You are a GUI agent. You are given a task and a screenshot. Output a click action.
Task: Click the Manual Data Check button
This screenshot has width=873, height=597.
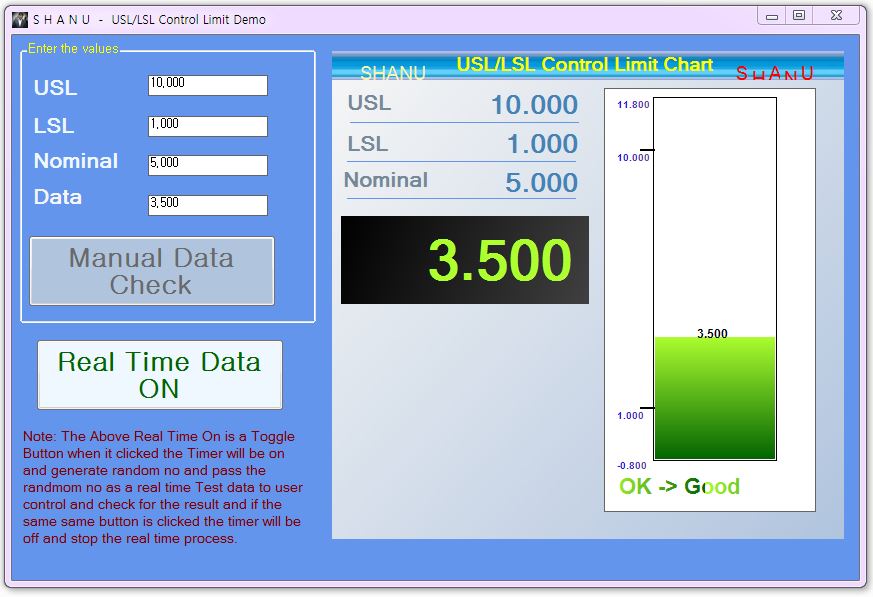coord(151,271)
